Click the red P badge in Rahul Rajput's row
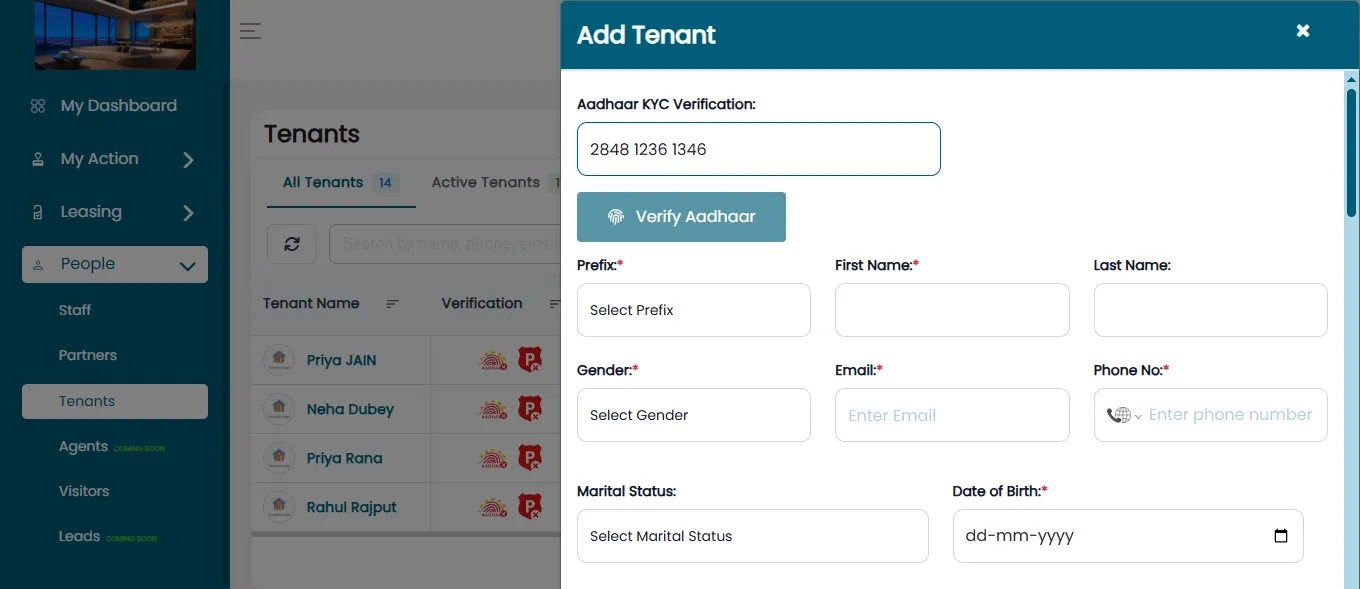 coord(529,507)
